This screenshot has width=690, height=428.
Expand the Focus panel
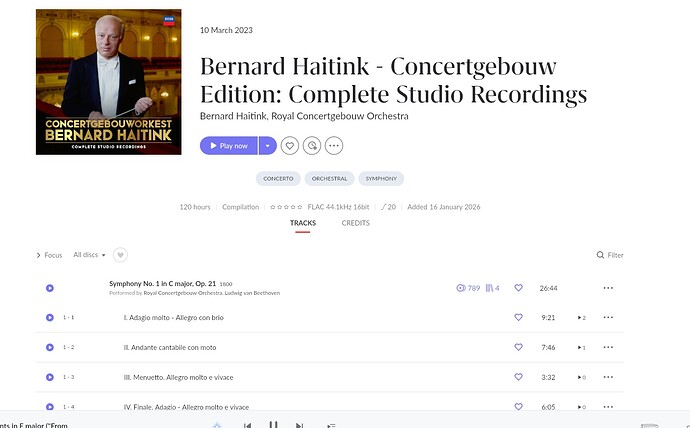pos(49,255)
